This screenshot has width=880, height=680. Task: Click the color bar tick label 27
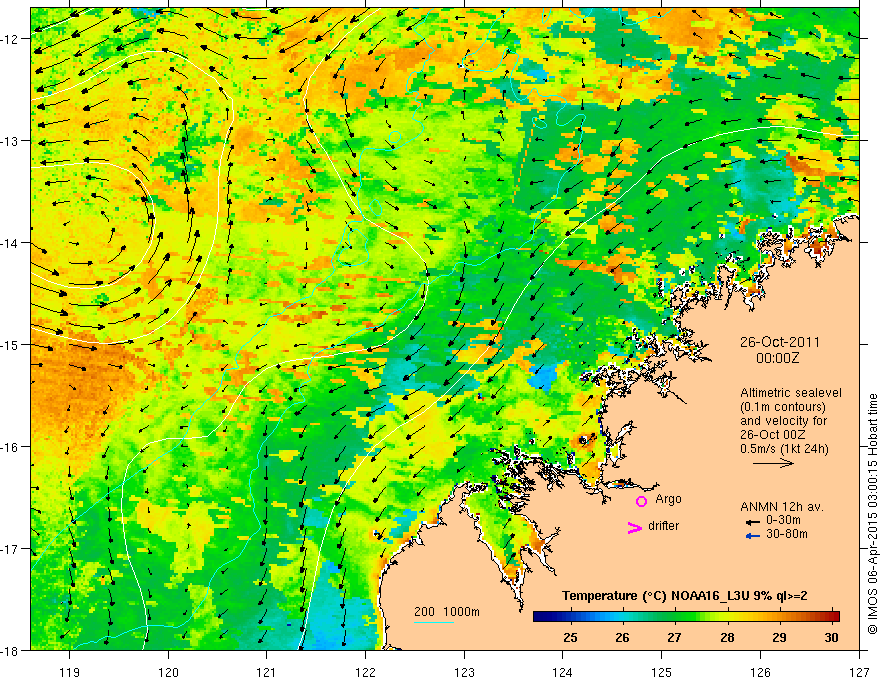click(675, 637)
